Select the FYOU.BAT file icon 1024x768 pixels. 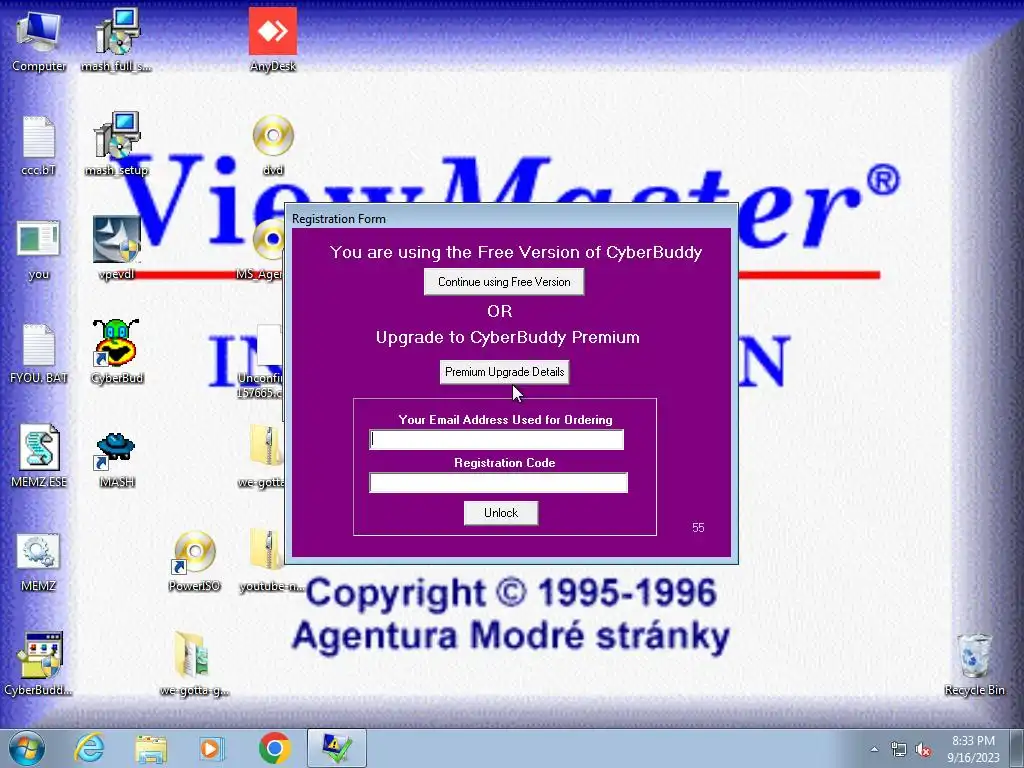(39, 353)
